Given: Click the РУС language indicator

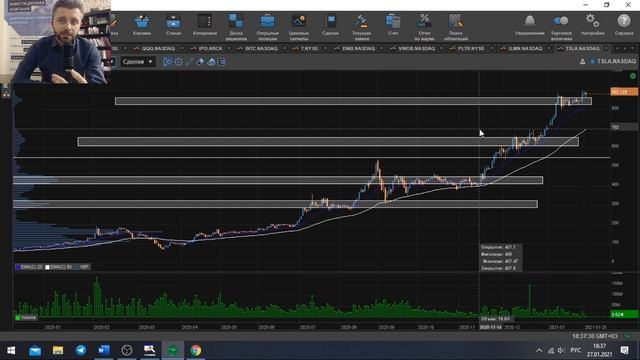Looking at the screenshot, I should pyautogui.click(x=576, y=350).
